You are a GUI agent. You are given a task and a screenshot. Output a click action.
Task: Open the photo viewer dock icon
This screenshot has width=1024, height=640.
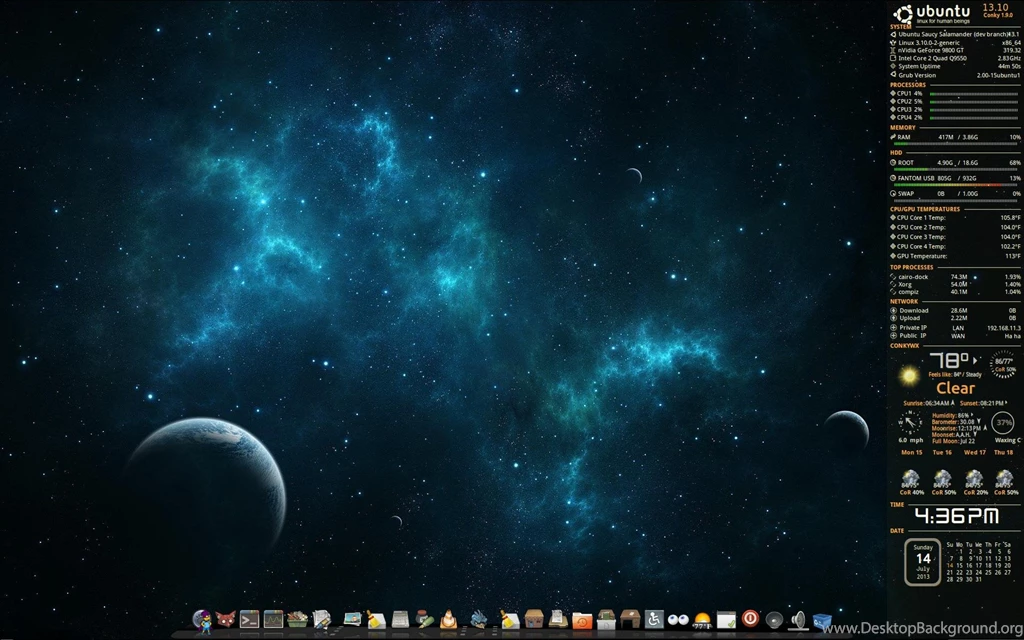pyautogui.click(x=350, y=620)
